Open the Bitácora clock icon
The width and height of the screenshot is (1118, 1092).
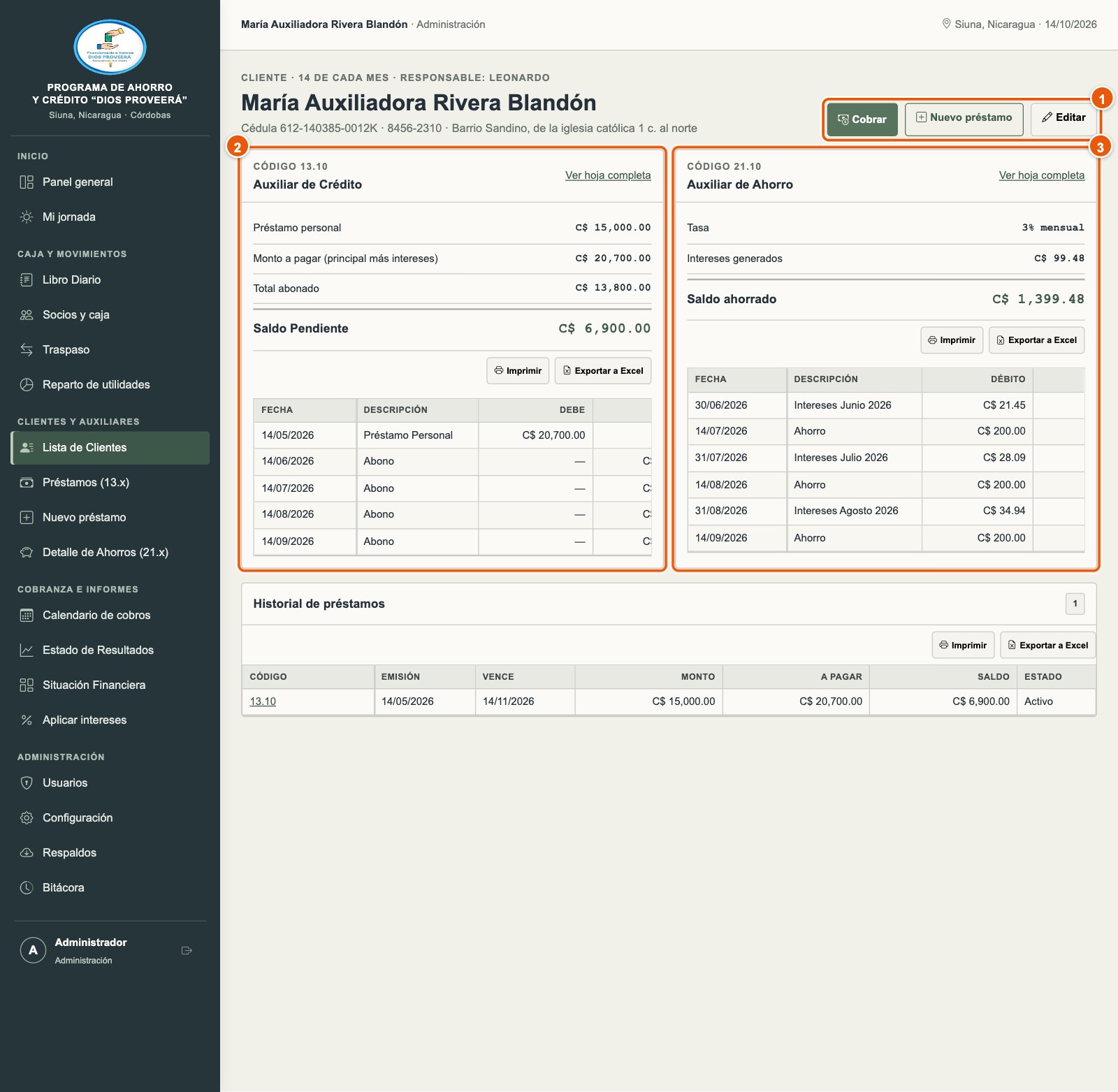click(x=27, y=887)
